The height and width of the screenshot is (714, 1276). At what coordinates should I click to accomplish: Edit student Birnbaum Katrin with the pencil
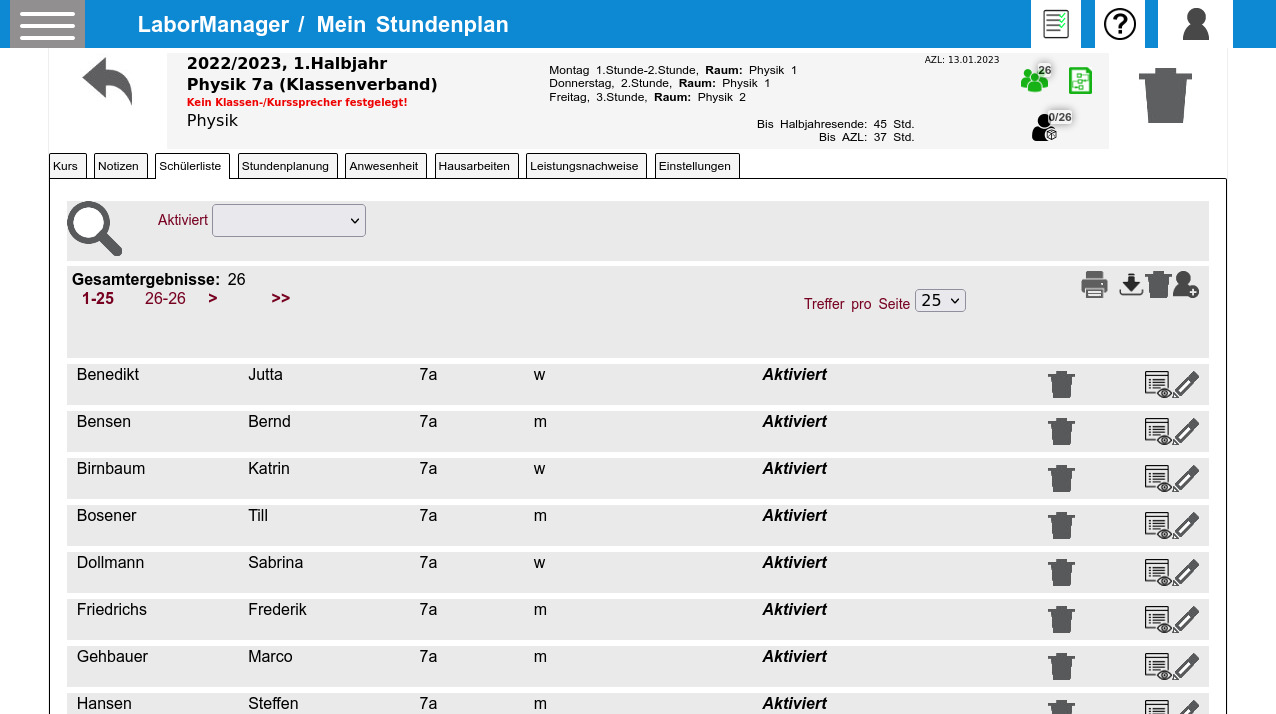pos(1186,479)
